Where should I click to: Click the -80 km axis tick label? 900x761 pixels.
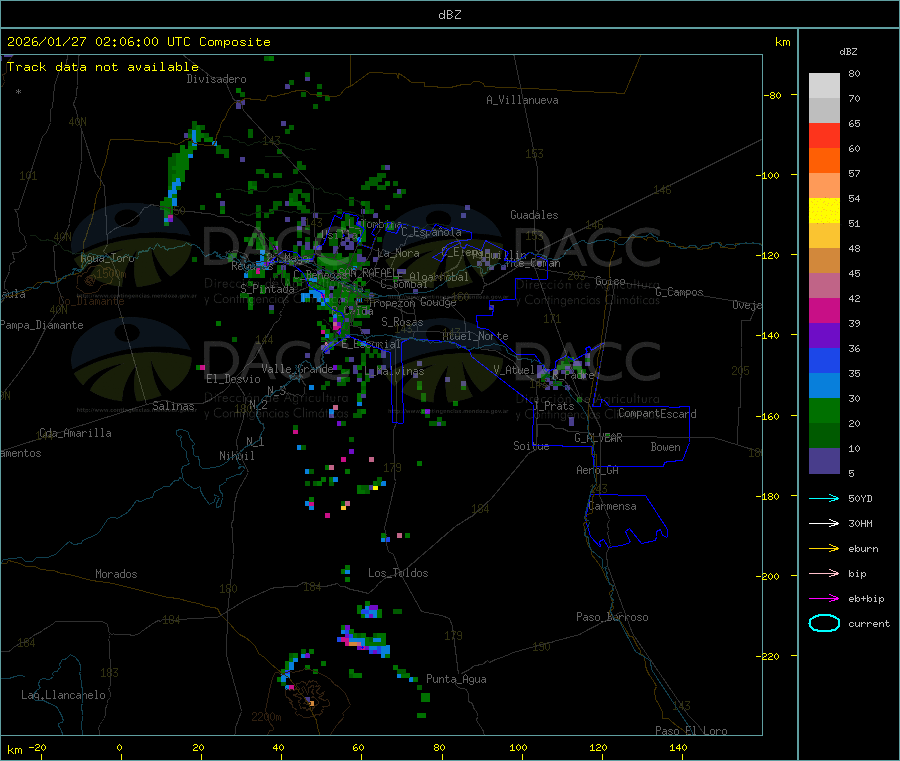[x=772, y=95]
